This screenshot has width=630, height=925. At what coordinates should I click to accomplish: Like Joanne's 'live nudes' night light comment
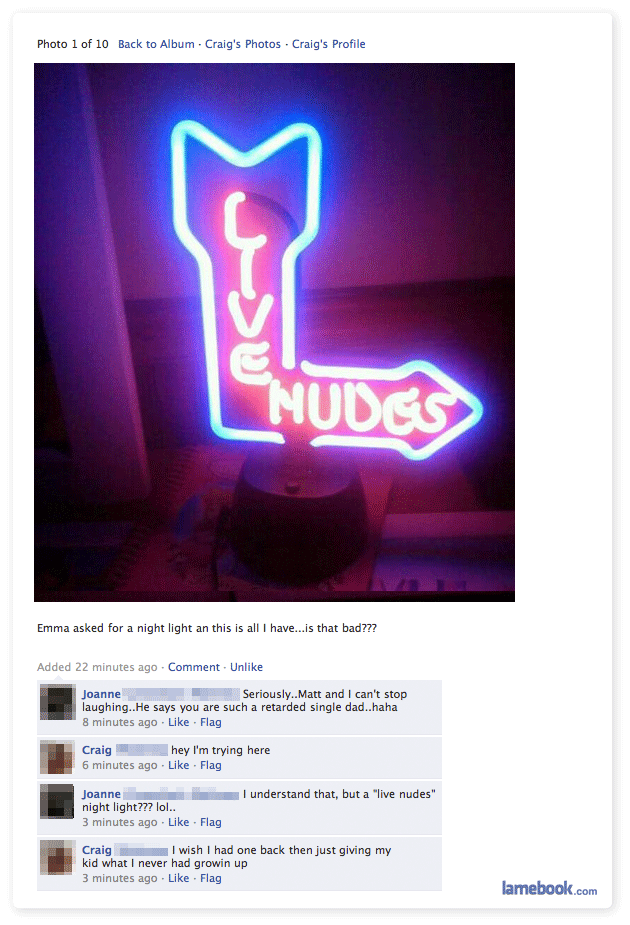point(179,822)
